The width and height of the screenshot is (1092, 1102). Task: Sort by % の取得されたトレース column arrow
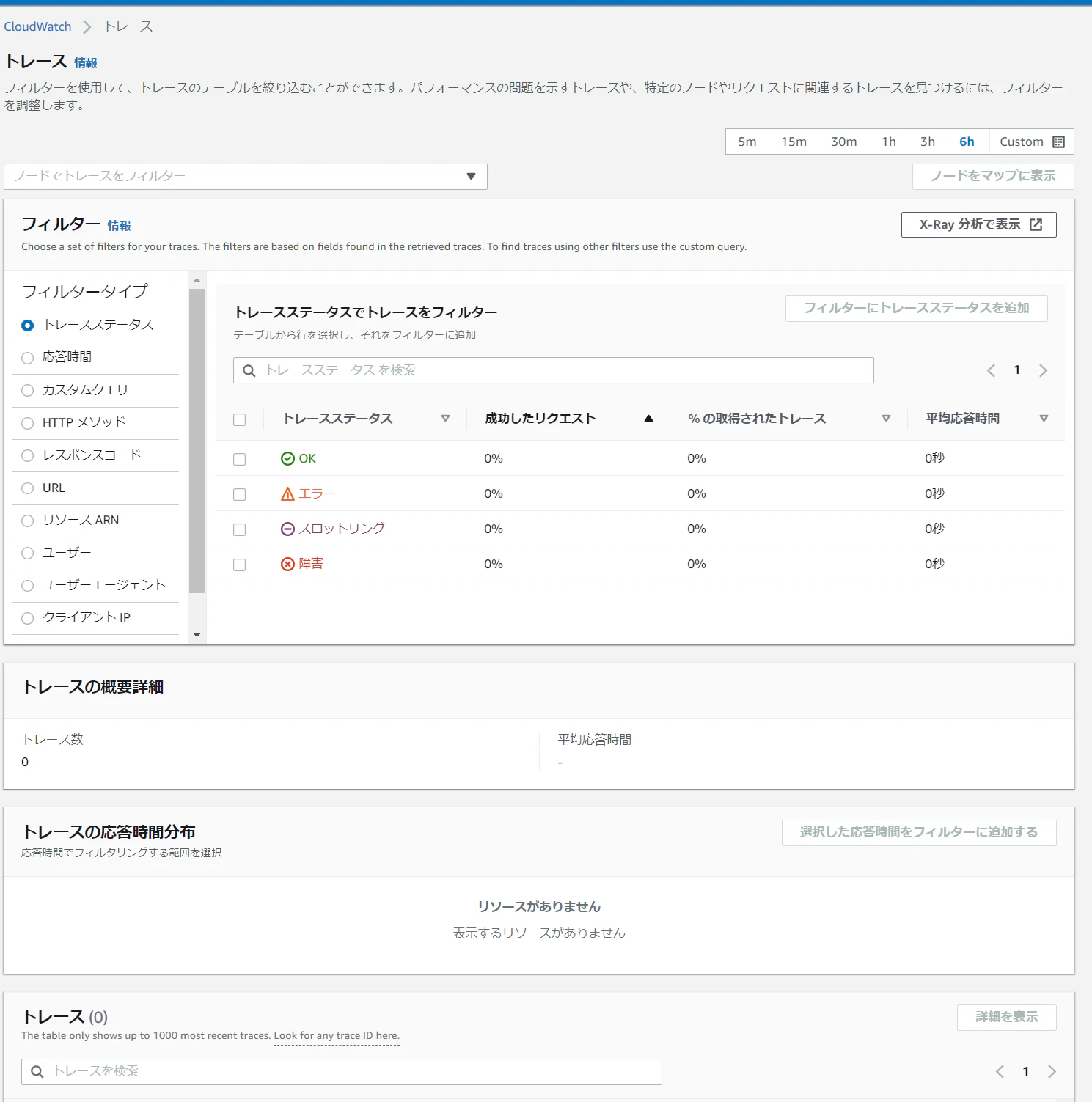[886, 419]
